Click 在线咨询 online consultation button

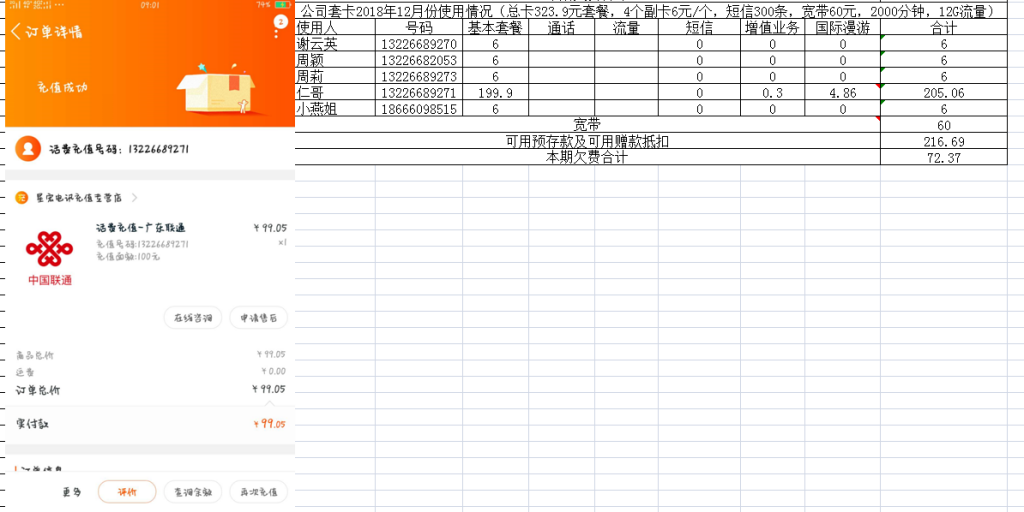coord(193,318)
